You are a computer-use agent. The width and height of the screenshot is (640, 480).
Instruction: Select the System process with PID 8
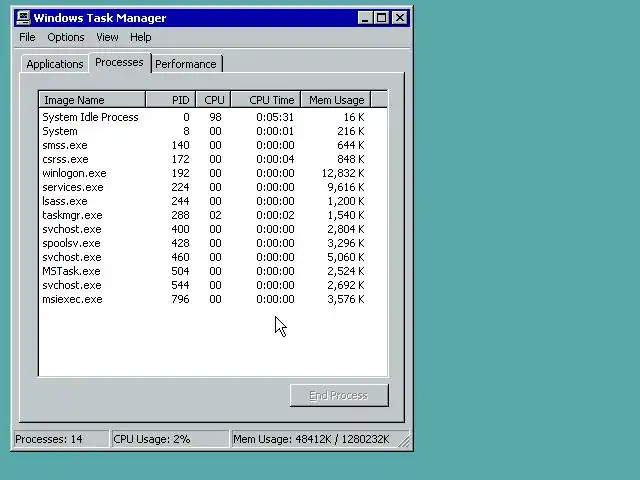(x=213, y=131)
